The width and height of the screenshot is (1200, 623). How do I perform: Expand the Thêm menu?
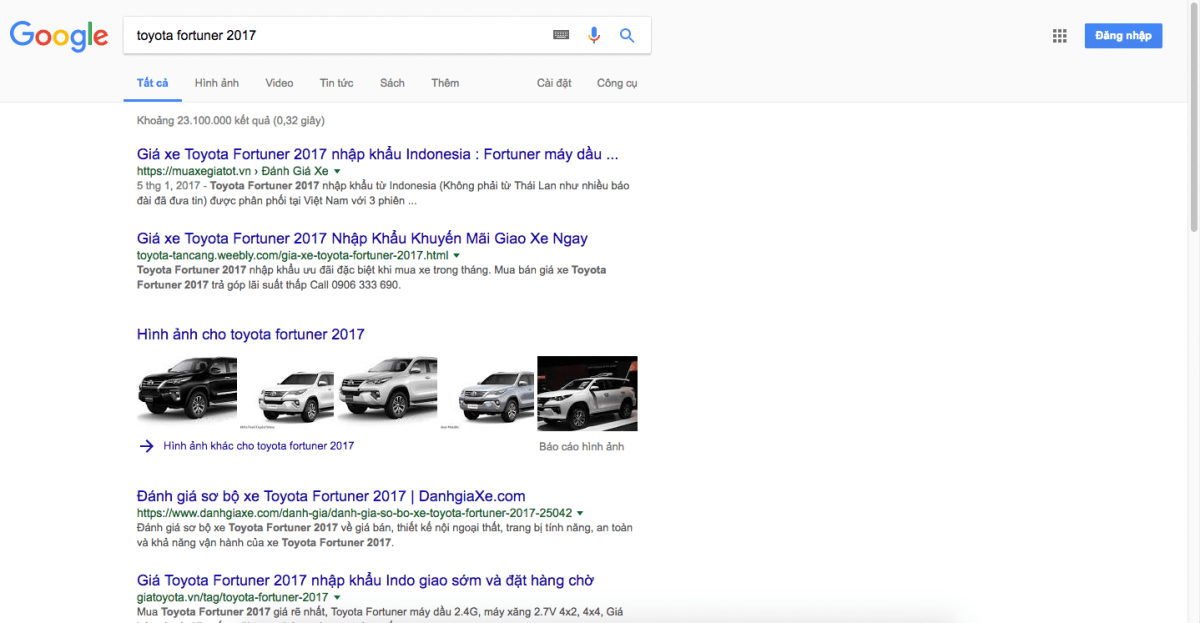445,83
